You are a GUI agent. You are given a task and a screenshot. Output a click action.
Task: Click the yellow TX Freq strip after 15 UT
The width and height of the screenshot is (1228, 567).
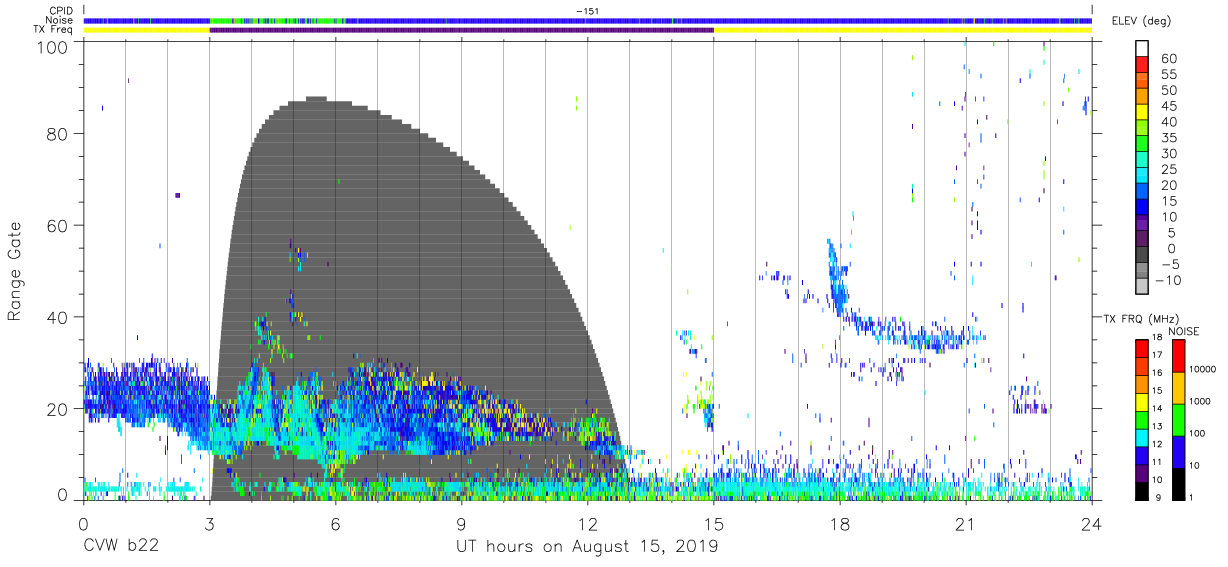click(903, 30)
